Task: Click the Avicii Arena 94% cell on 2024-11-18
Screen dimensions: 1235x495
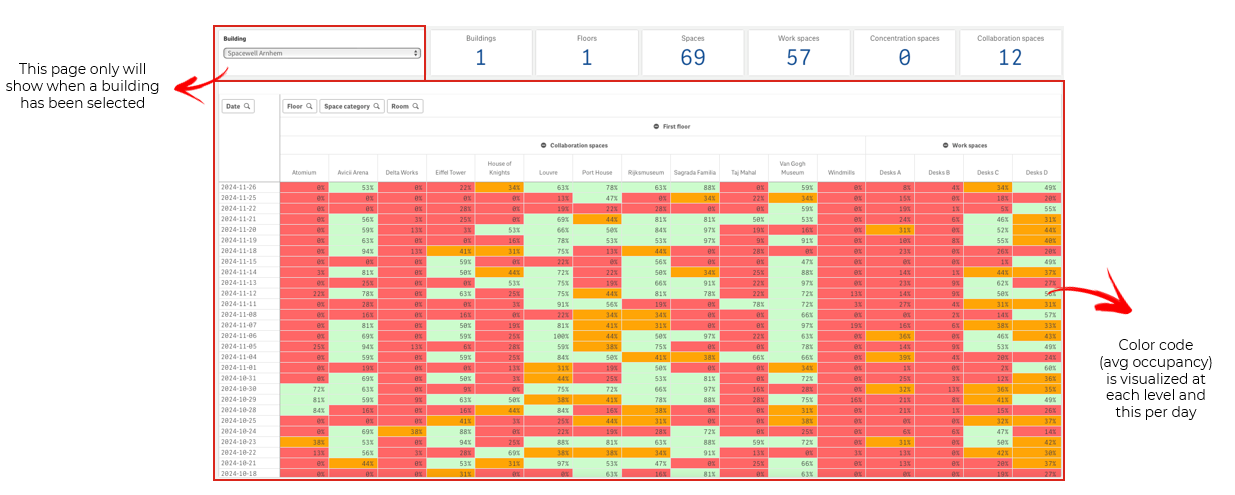Action: coord(353,251)
